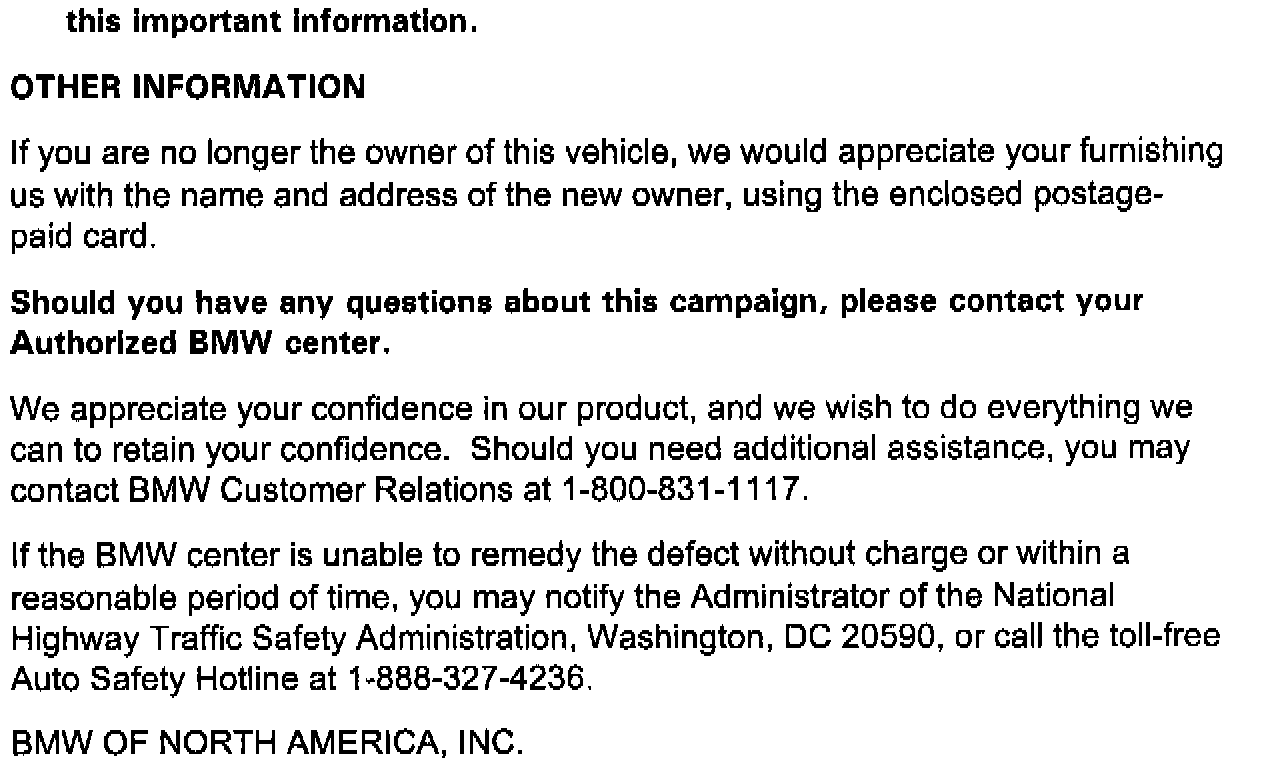Screen dimensions: 1280x768
Task: Click the phrase "If you are no longer the owner"
Action: click(224, 153)
